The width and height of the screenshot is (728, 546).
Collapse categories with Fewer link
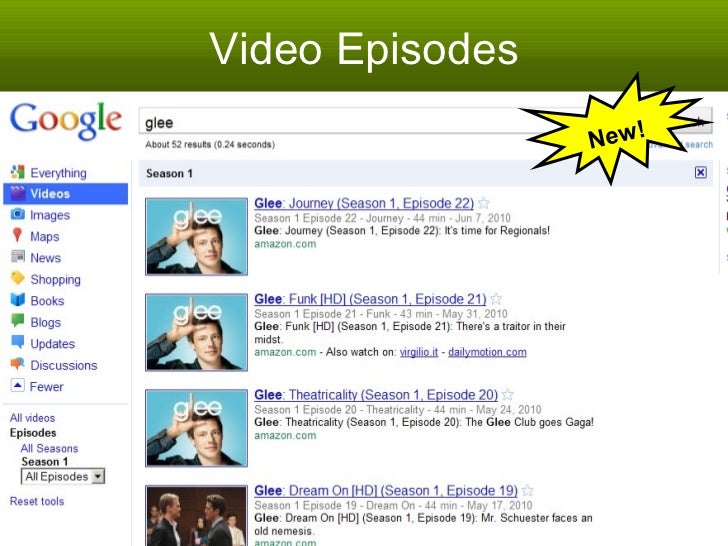click(46, 387)
